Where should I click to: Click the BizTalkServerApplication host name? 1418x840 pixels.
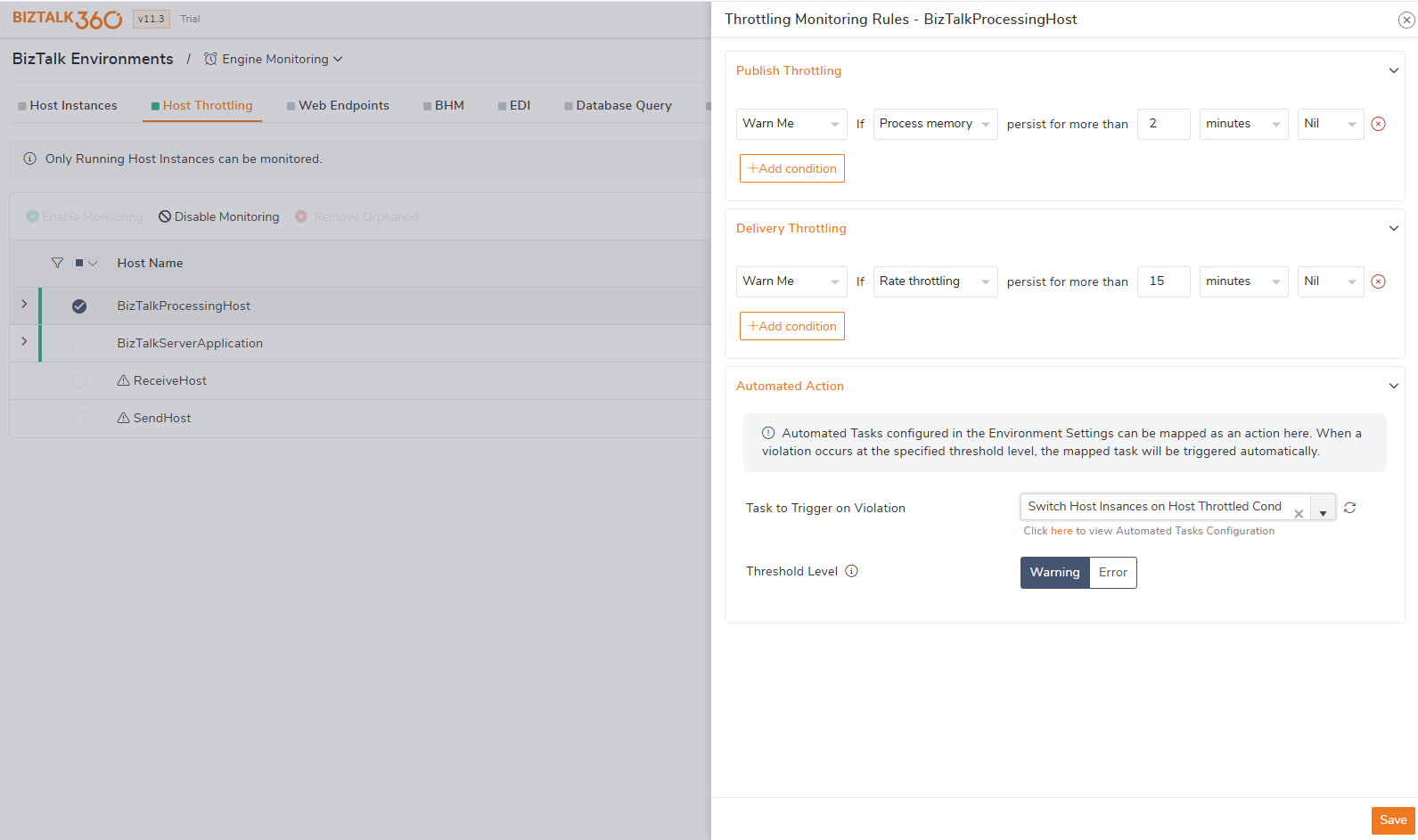tap(190, 343)
